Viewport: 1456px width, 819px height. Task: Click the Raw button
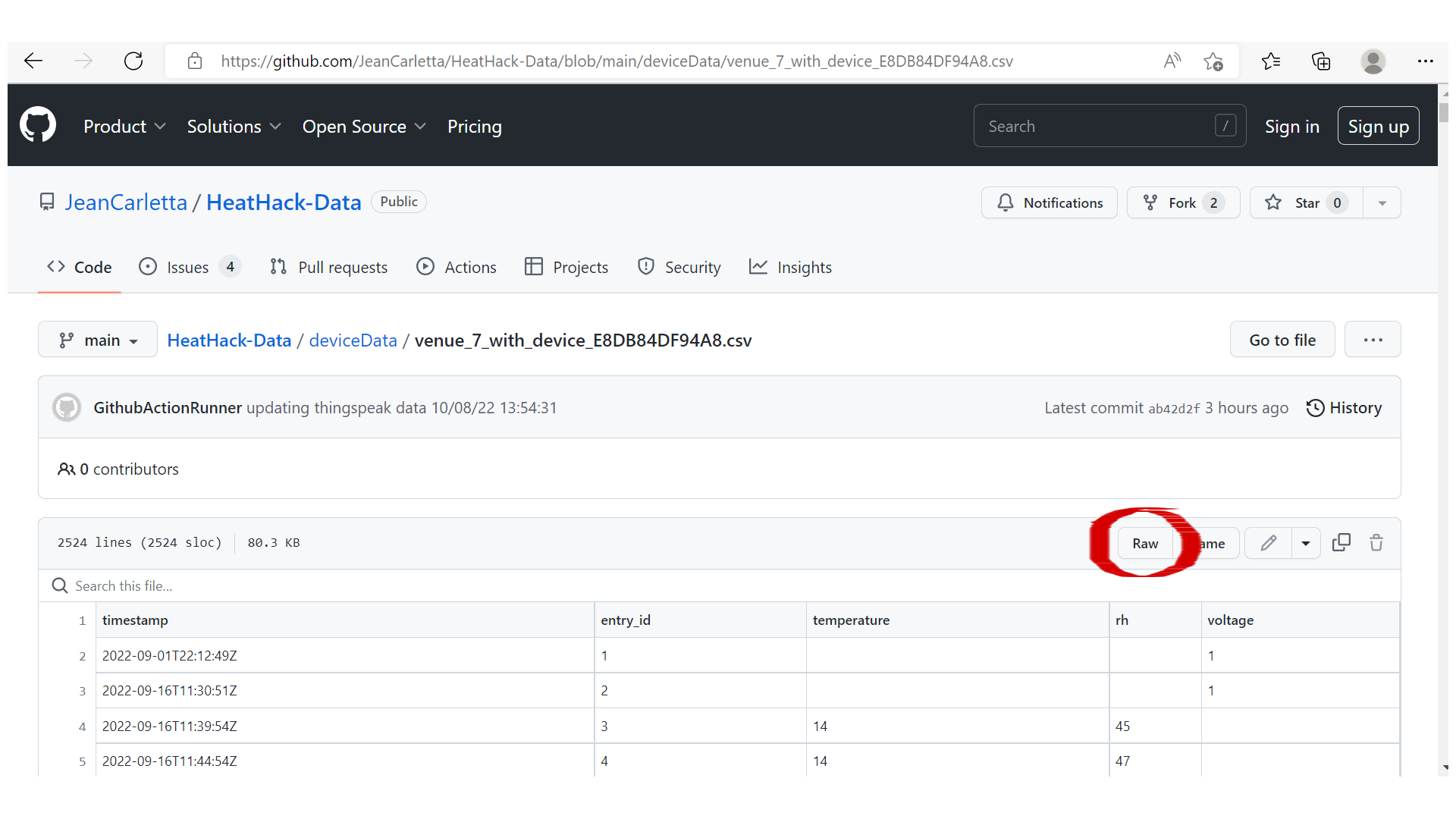pos(1144,543)
